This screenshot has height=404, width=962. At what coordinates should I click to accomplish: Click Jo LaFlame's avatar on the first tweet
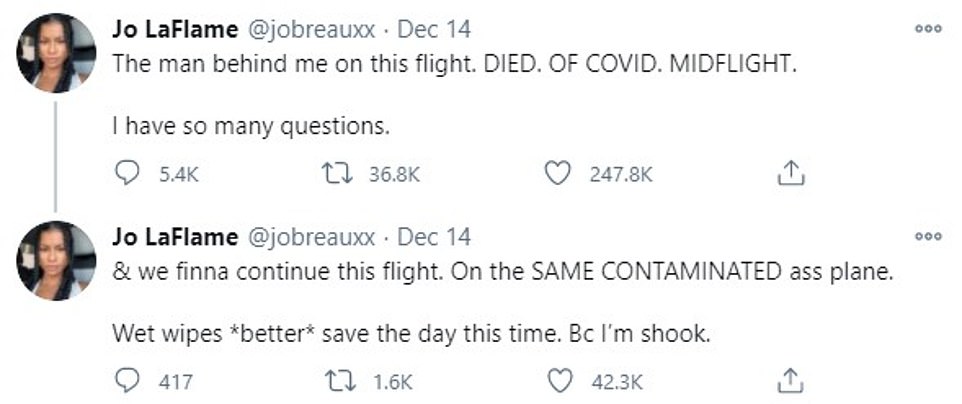point(56,53)
